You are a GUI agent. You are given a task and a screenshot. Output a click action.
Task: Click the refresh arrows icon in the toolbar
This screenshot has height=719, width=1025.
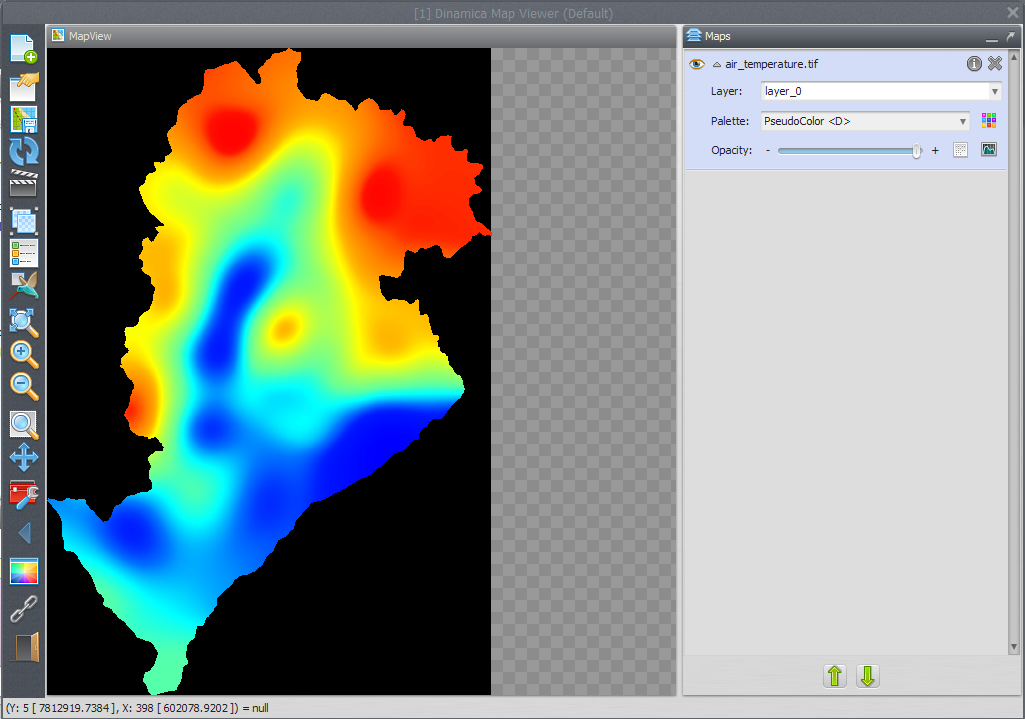pos(23,152)
